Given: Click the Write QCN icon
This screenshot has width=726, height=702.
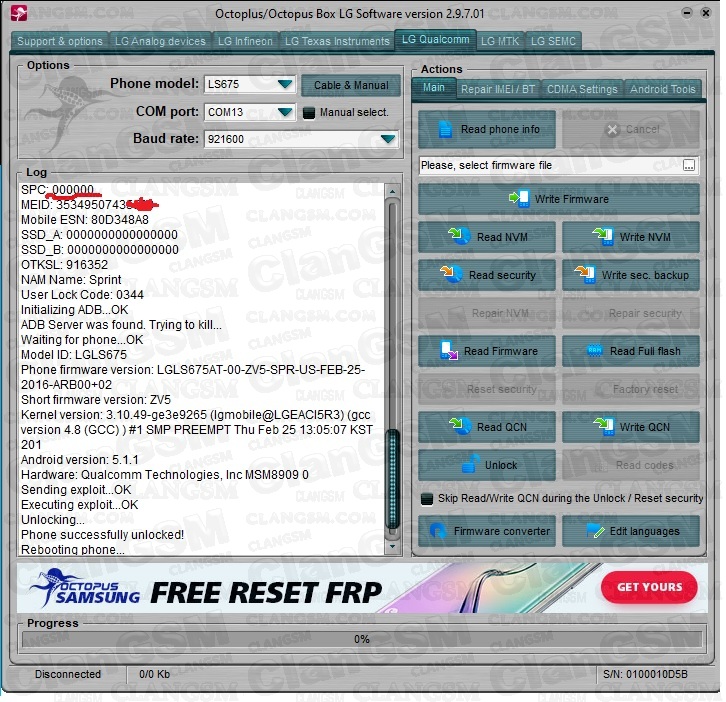Looking at the screenshot, I should tap(603, 426).
